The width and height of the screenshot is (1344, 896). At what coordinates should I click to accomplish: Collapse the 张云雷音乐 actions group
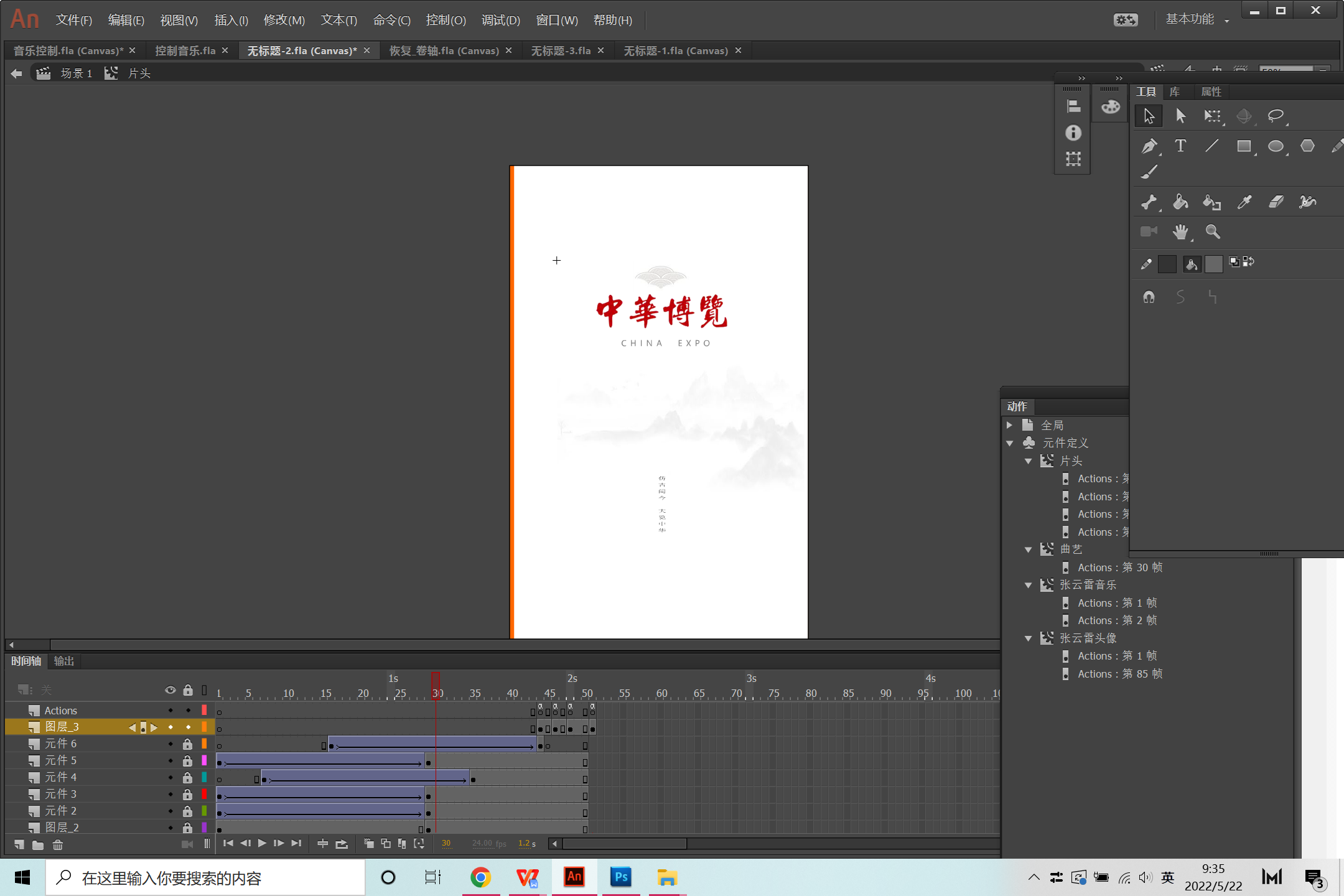tap(1028, 585)
